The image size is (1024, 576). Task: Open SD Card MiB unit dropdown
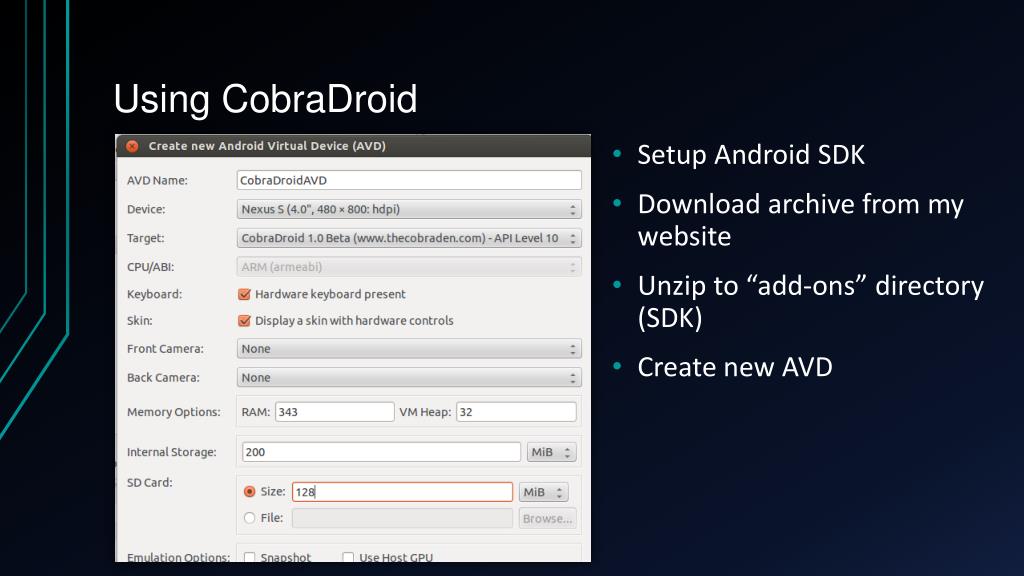point(543,492)
